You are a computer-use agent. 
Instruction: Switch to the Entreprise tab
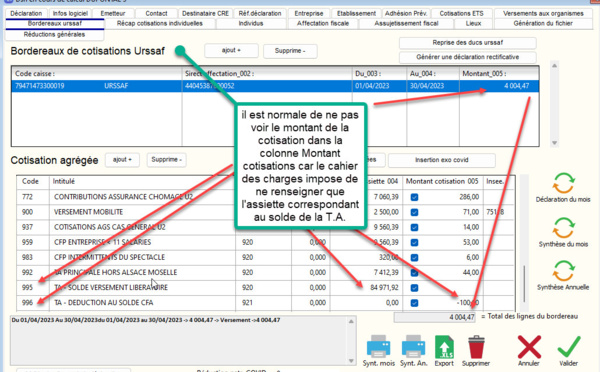[309, 13]
